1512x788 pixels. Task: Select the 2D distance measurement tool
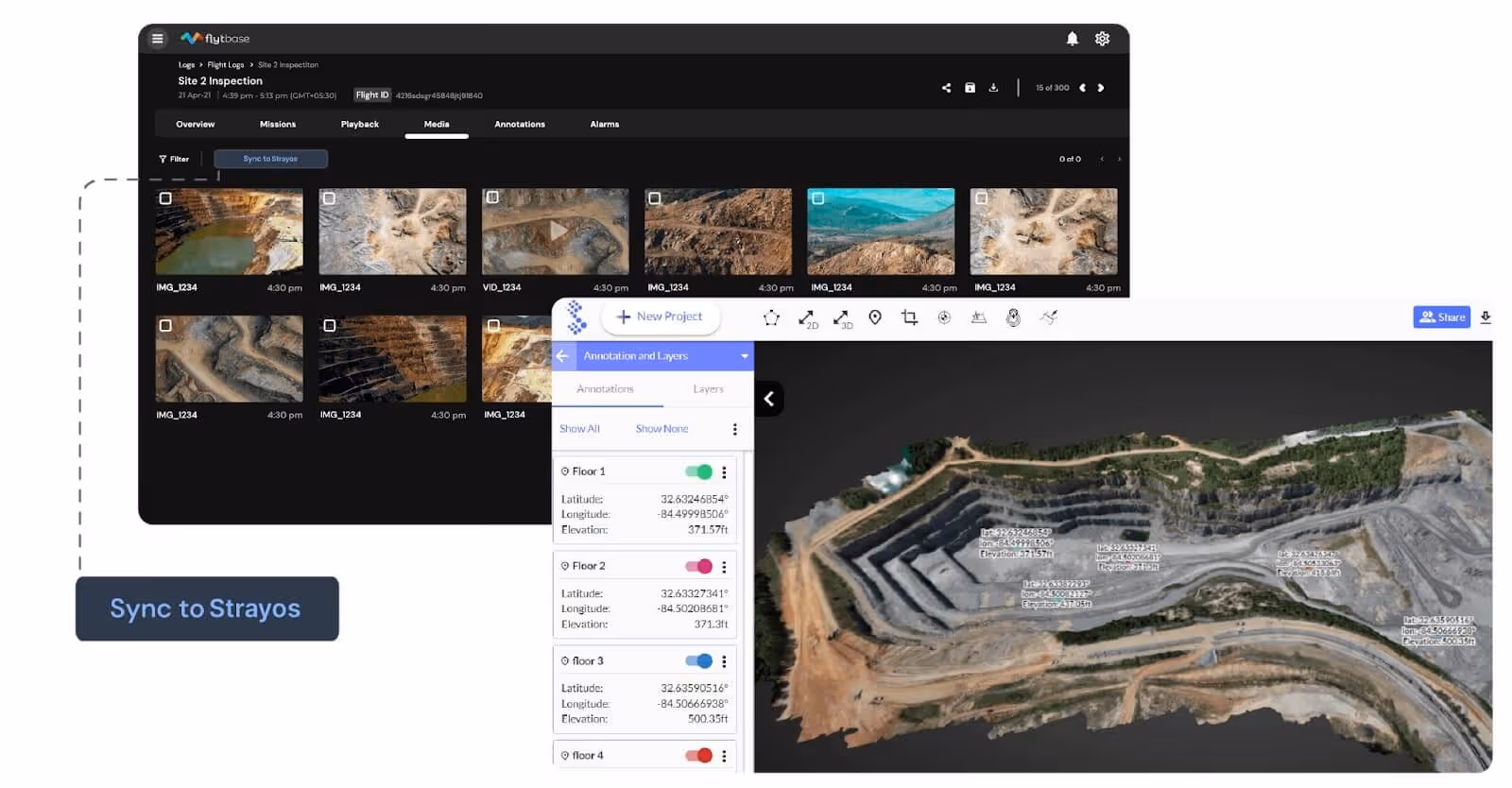tap(807, 318)
